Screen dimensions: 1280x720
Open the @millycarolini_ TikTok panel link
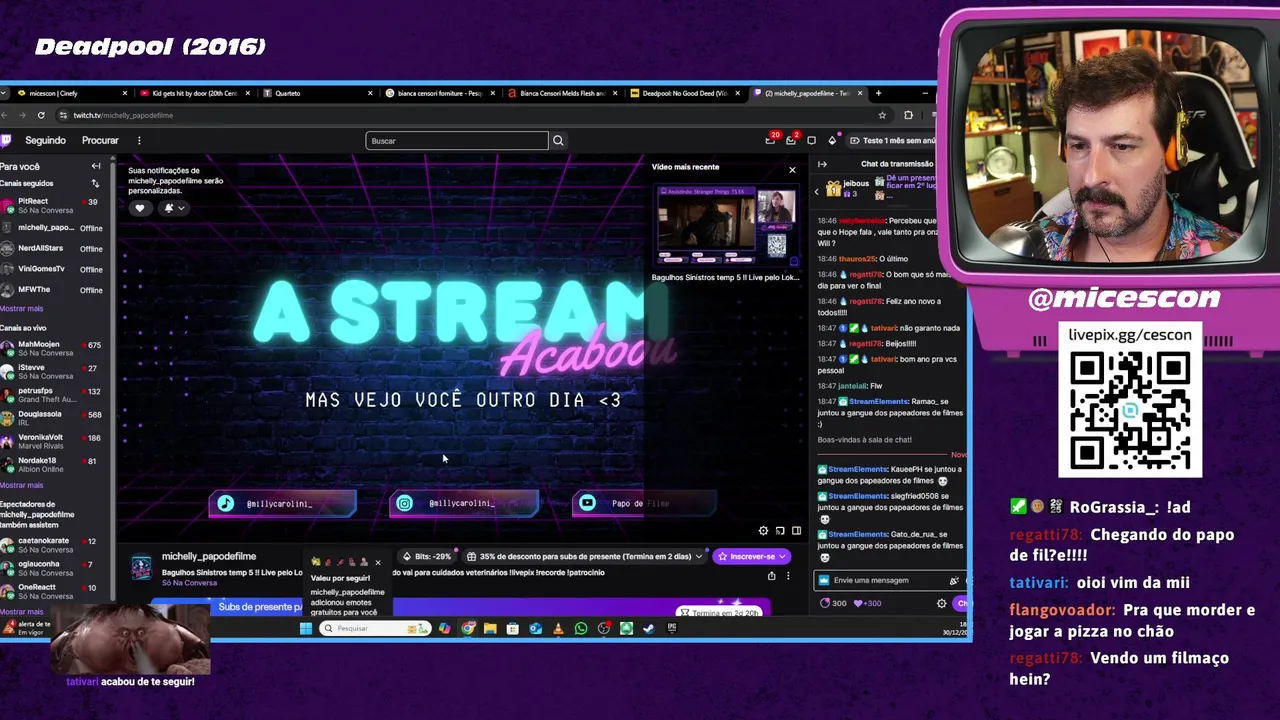pos(282,504)
